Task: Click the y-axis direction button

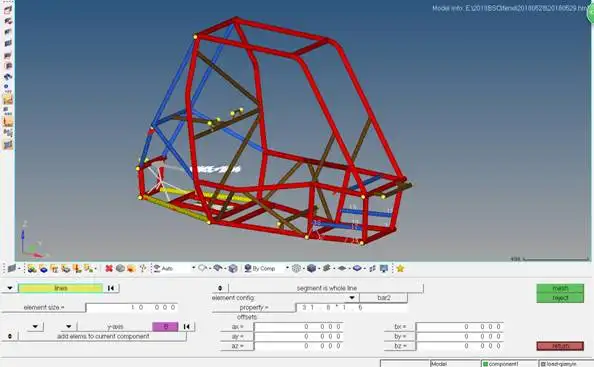Action: click(x=115, y=326)
